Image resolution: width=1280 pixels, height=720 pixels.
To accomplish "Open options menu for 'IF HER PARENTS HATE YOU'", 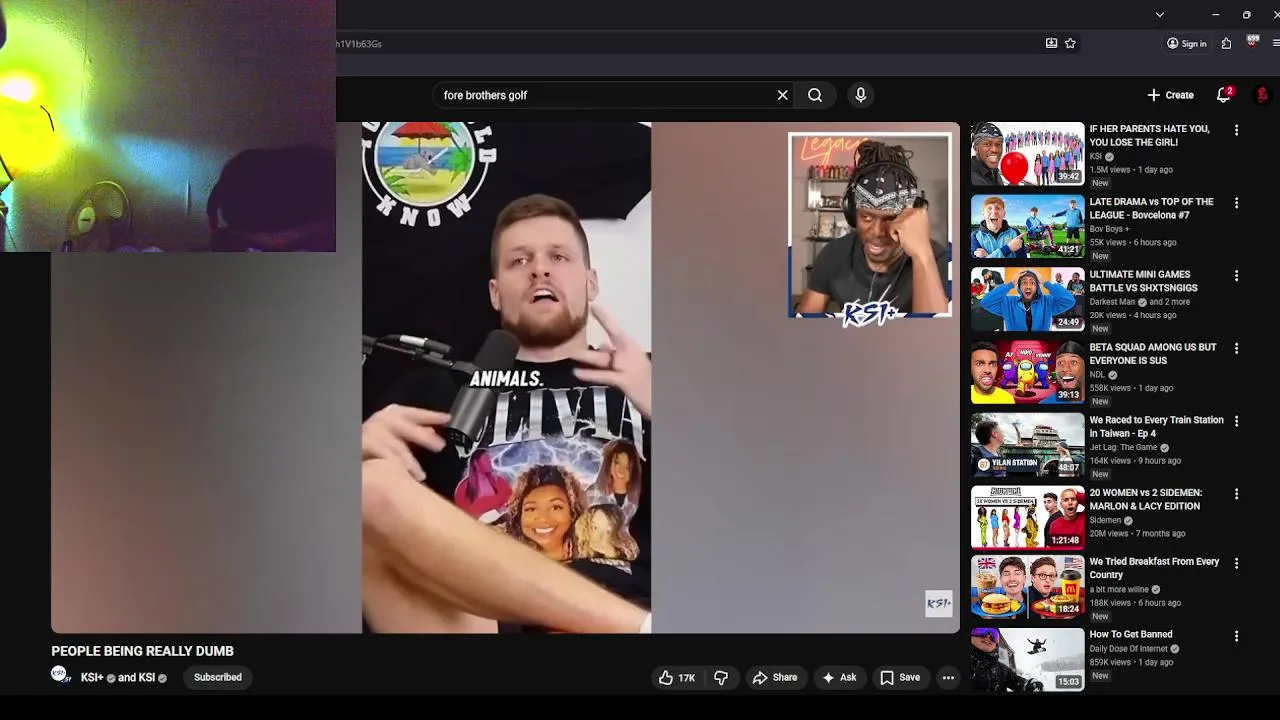I will pos(1236,130).
